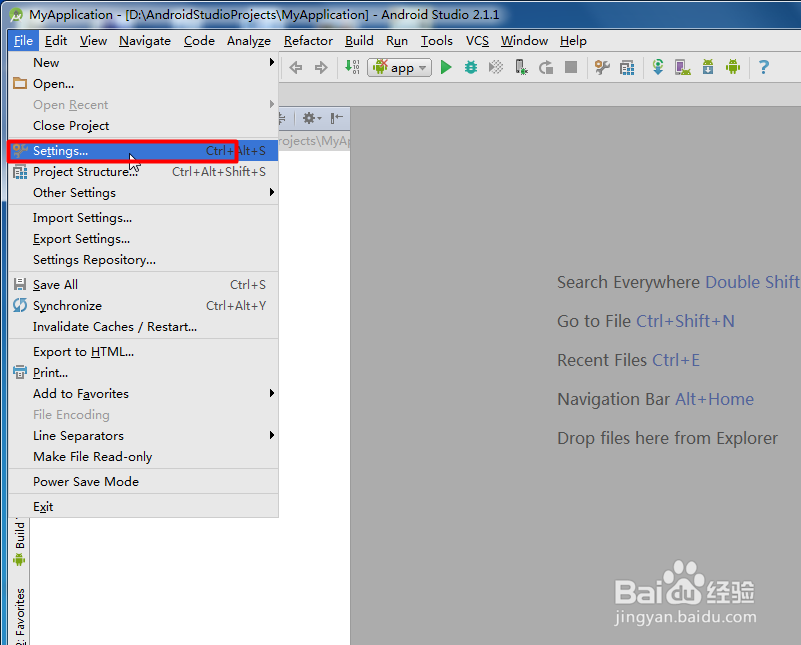Select Print... from File menu
This screenshot has width=801, height=645.
[143, 373]
